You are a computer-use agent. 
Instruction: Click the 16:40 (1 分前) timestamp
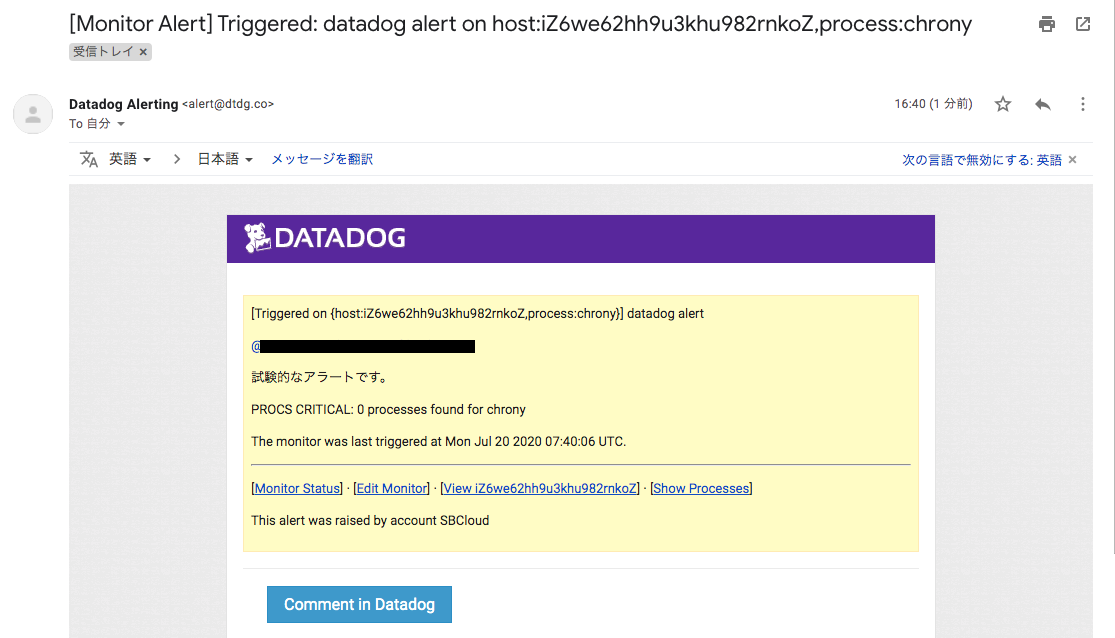(933, 104)
